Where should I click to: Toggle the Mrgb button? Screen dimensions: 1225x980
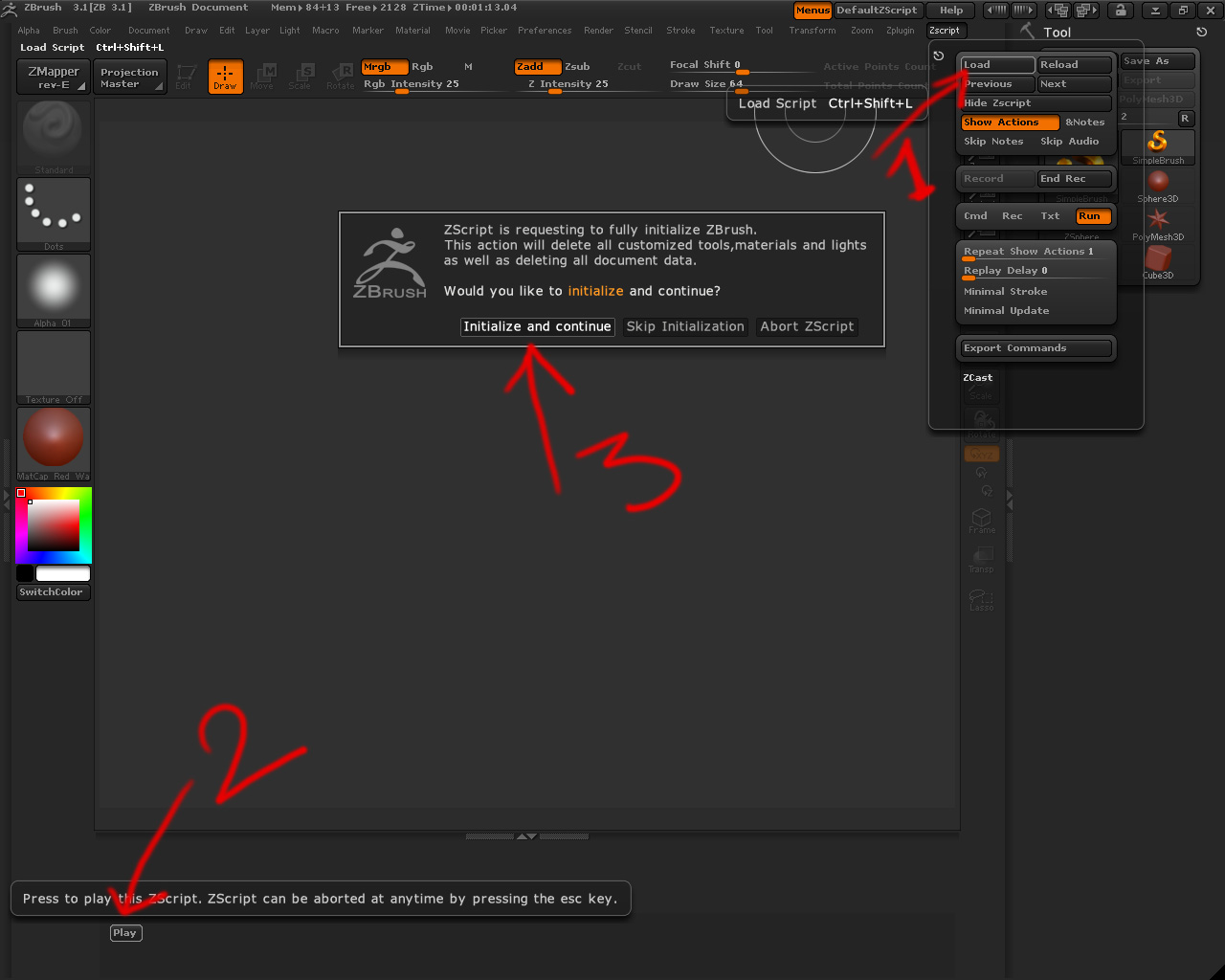tap(385, 67)
